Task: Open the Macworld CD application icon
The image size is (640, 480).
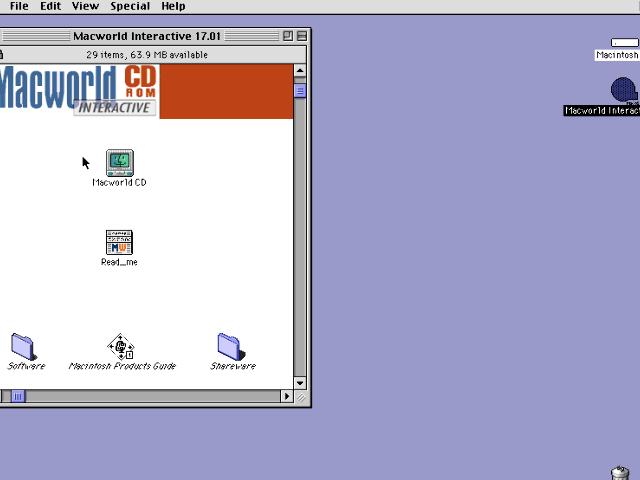Action: (x=120, y=163)
